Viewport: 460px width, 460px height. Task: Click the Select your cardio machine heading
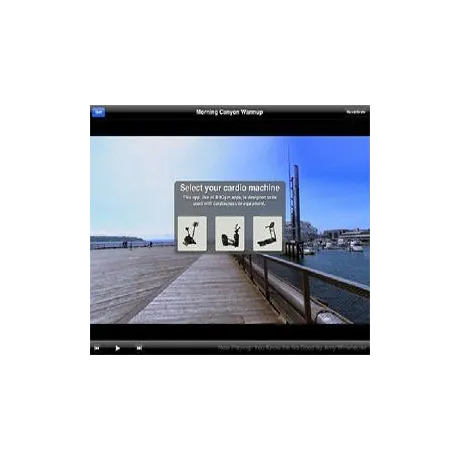230,188
